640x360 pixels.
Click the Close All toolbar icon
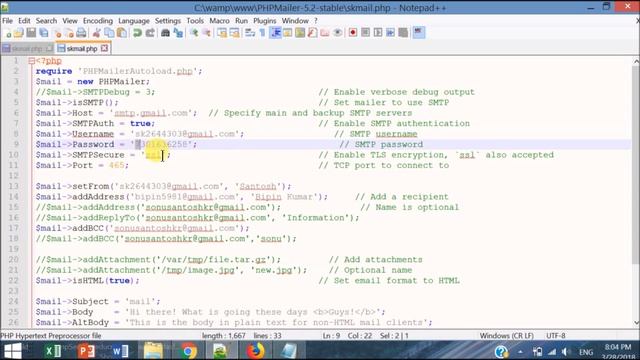[x=69, y=33]
